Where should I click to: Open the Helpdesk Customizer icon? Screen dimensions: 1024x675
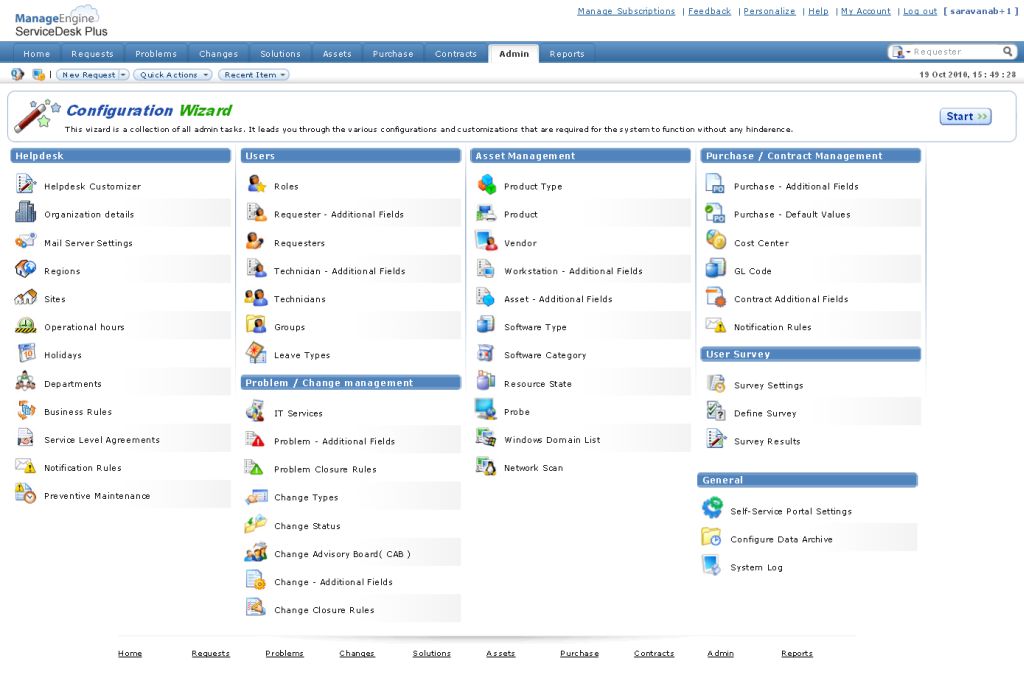click(25, 183)
